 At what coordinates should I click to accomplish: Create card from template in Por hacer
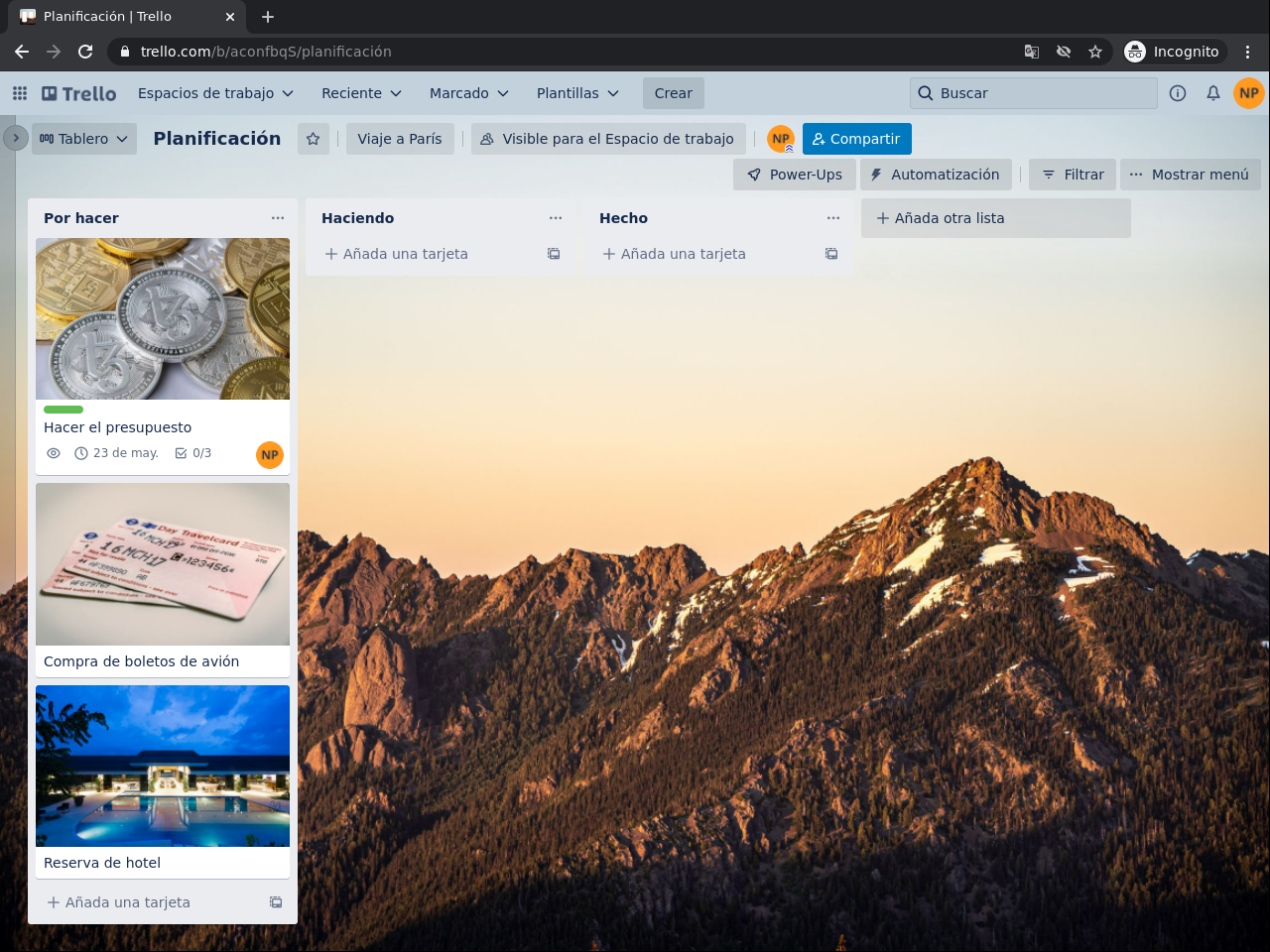point(276,902)
